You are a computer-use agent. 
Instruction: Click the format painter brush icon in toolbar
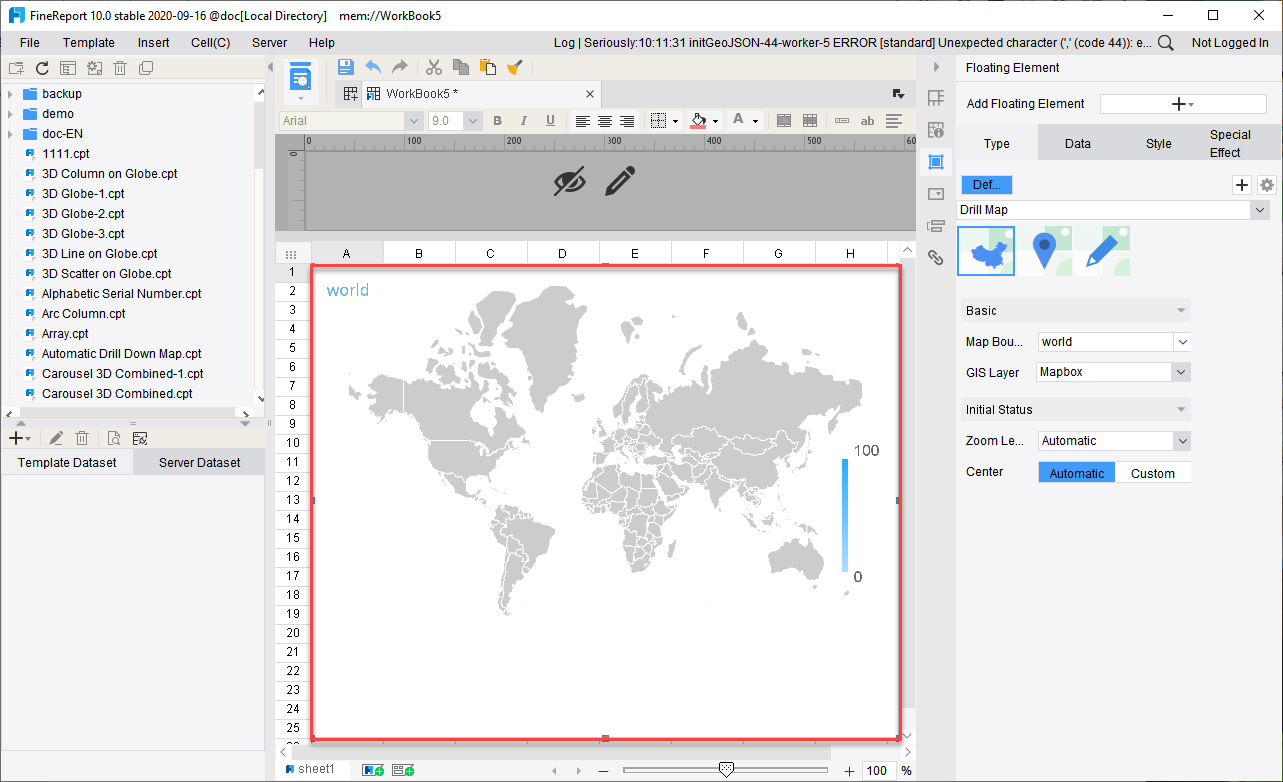(x=515, y=67)
